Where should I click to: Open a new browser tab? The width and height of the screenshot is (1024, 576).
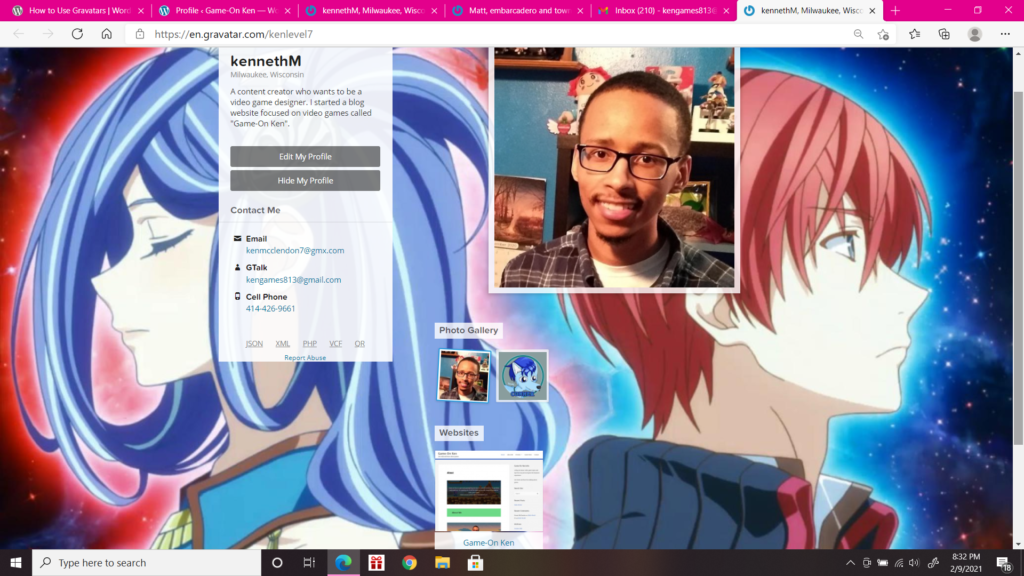[895, 10]
